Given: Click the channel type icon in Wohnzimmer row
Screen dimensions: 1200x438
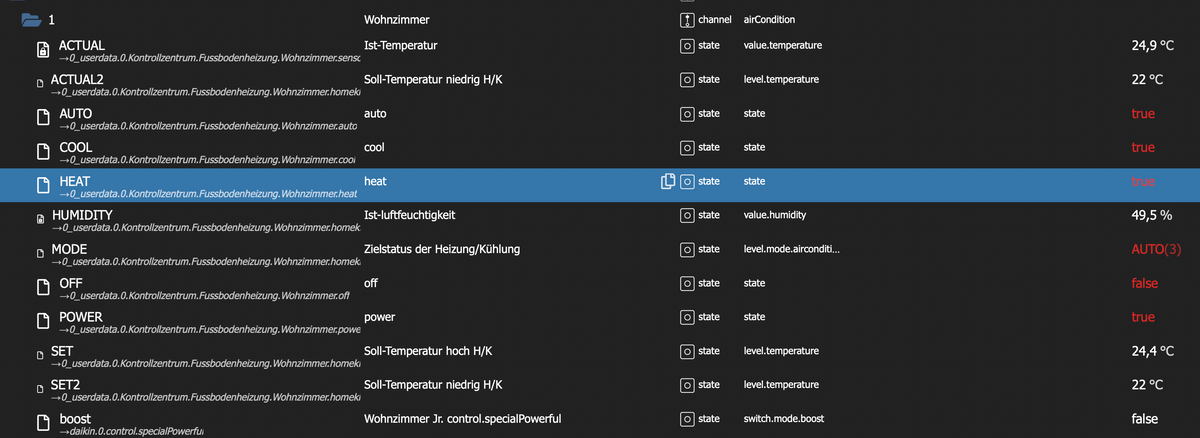Looking at the screenshot, I should coord(686,20).
